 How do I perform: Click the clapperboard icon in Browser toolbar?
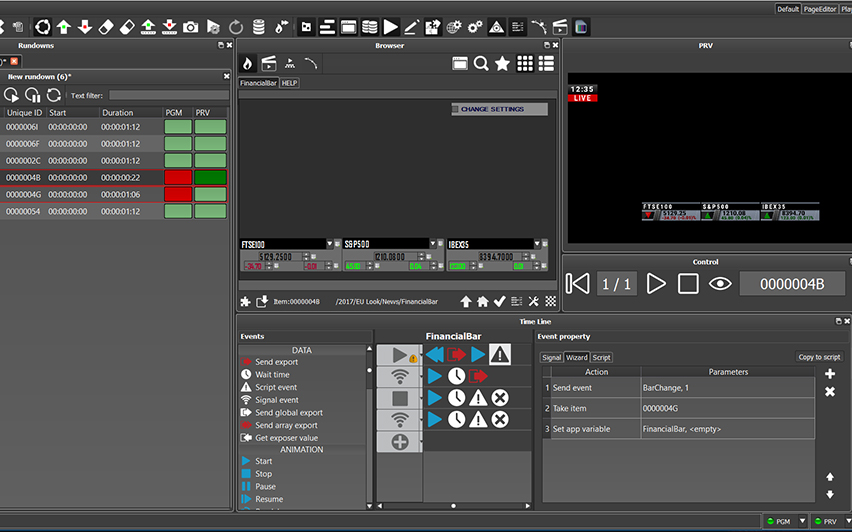click(x=268, y=64)
